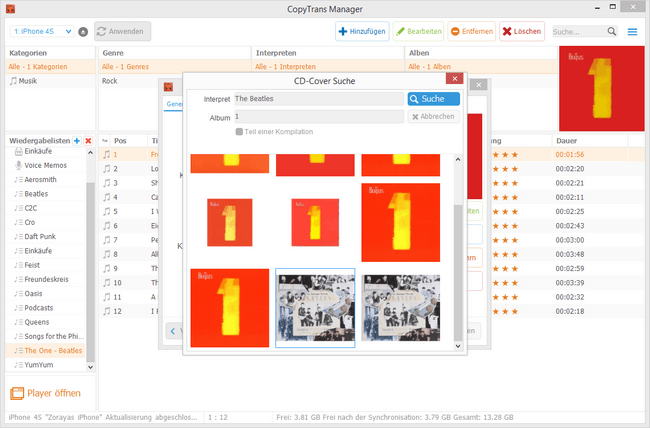Click the CopyTrans app icon in title bar
650x428 pixels.
click(10, 8)
